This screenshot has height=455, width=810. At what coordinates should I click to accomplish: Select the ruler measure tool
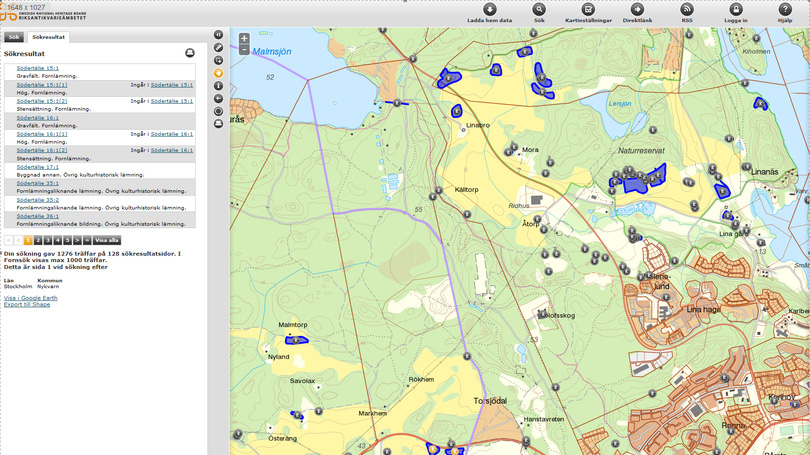pos(219,48)
